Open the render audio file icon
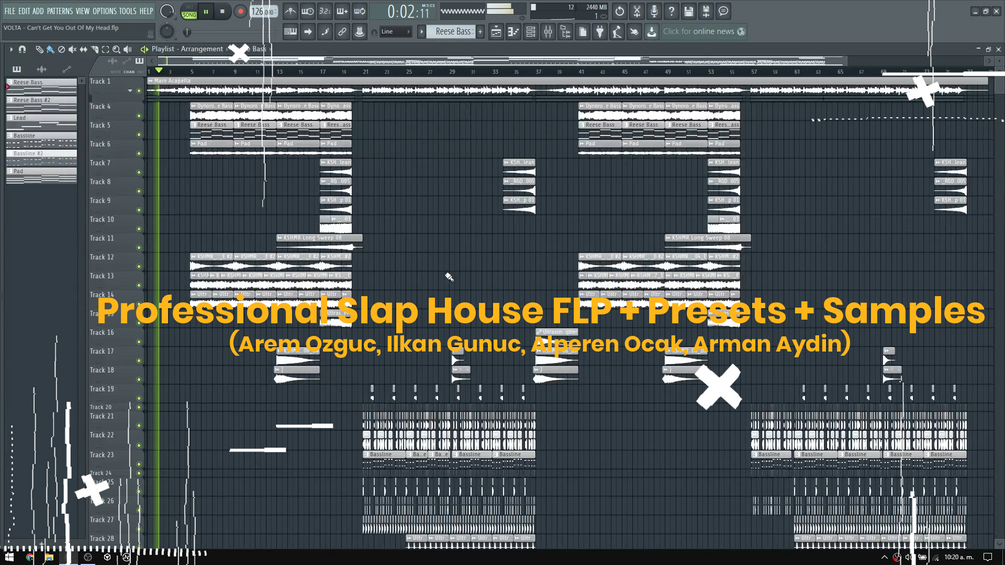 pos(706,12)
